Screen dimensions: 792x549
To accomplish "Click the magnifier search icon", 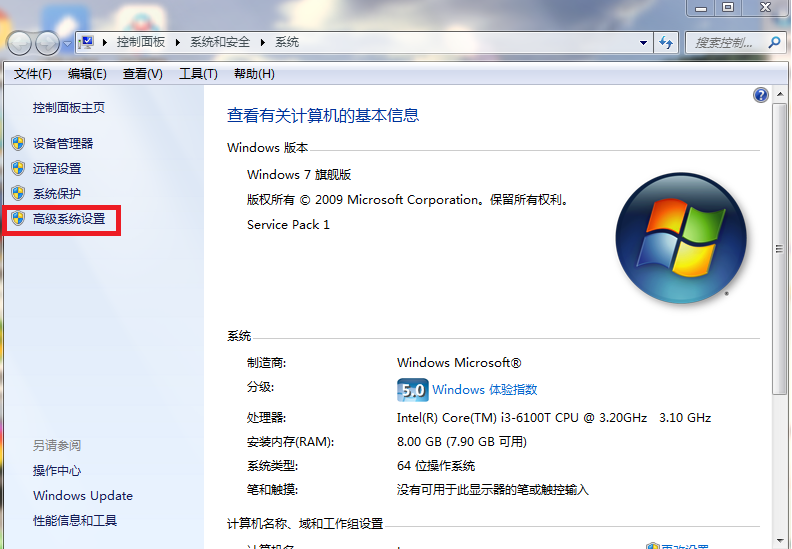I will 774,42.
